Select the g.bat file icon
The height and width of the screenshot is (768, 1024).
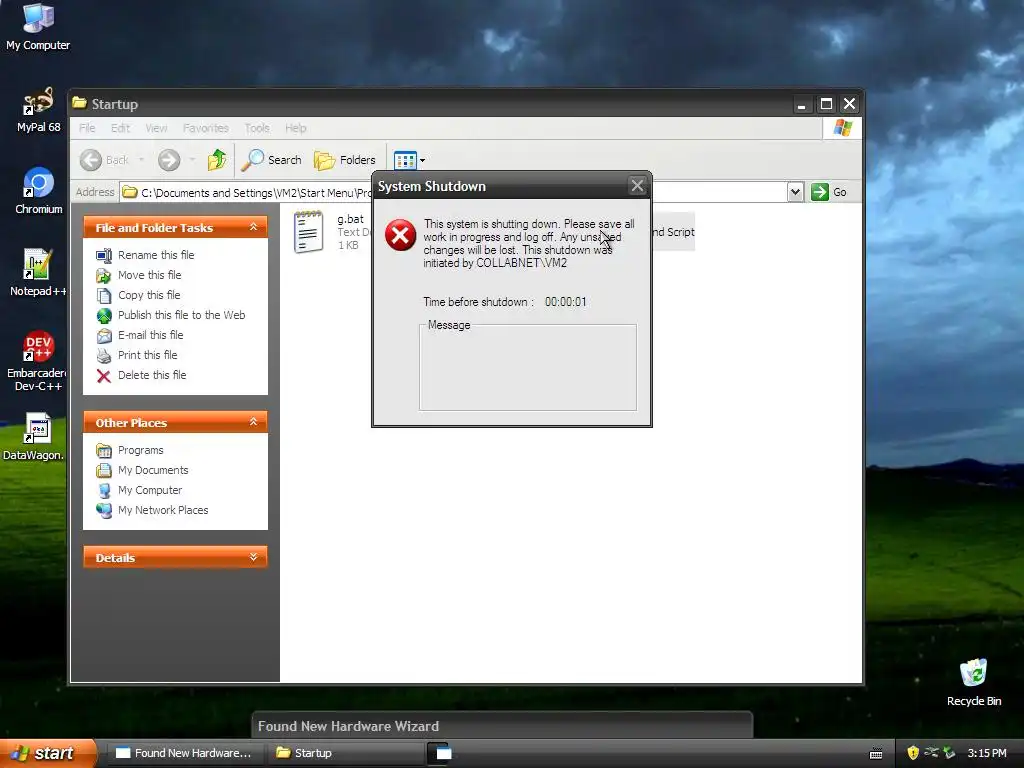tap(308, 232)
